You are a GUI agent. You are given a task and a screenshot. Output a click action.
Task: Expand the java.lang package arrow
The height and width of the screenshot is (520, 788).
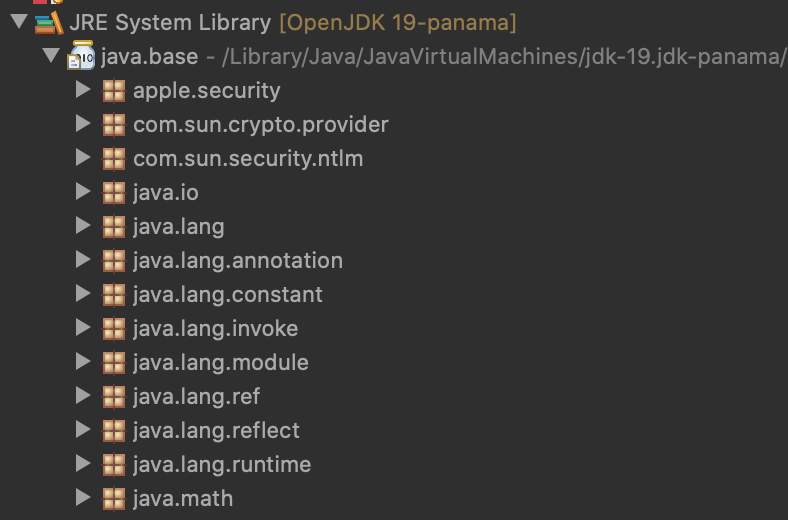pos(84,227)
